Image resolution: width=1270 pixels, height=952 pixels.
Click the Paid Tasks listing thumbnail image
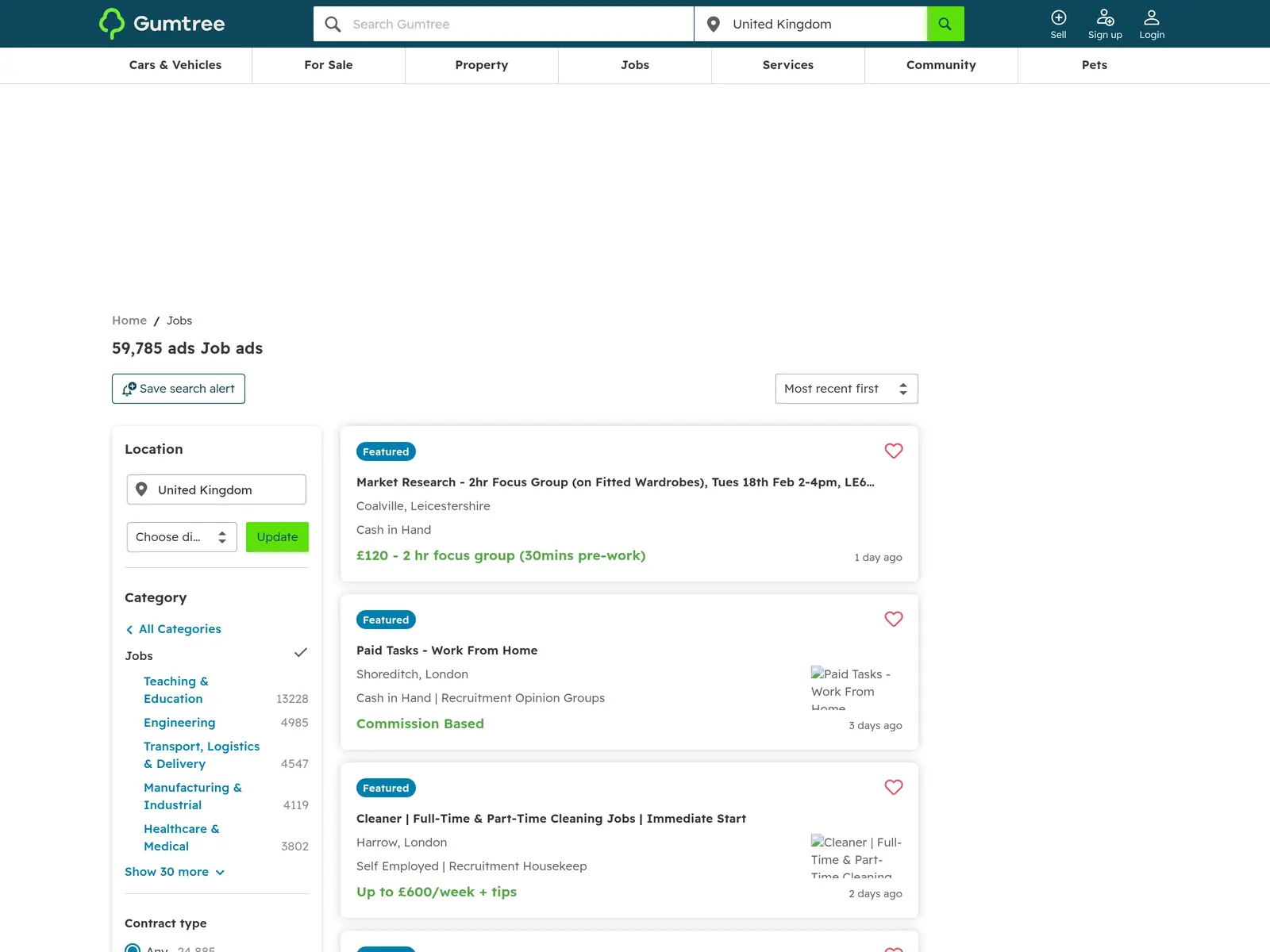[x=856, y=687]
